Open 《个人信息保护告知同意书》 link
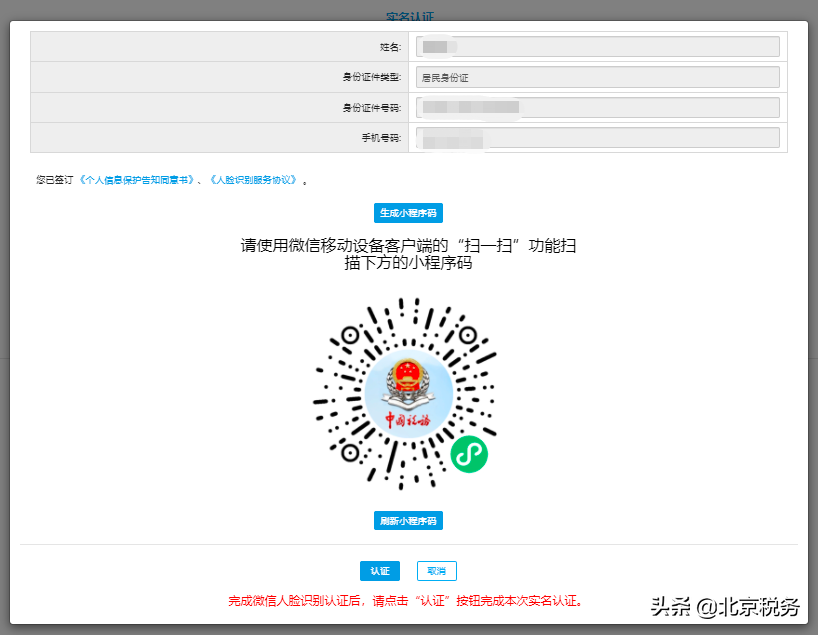This screenshot has height=635, width=818. point(137,180)
